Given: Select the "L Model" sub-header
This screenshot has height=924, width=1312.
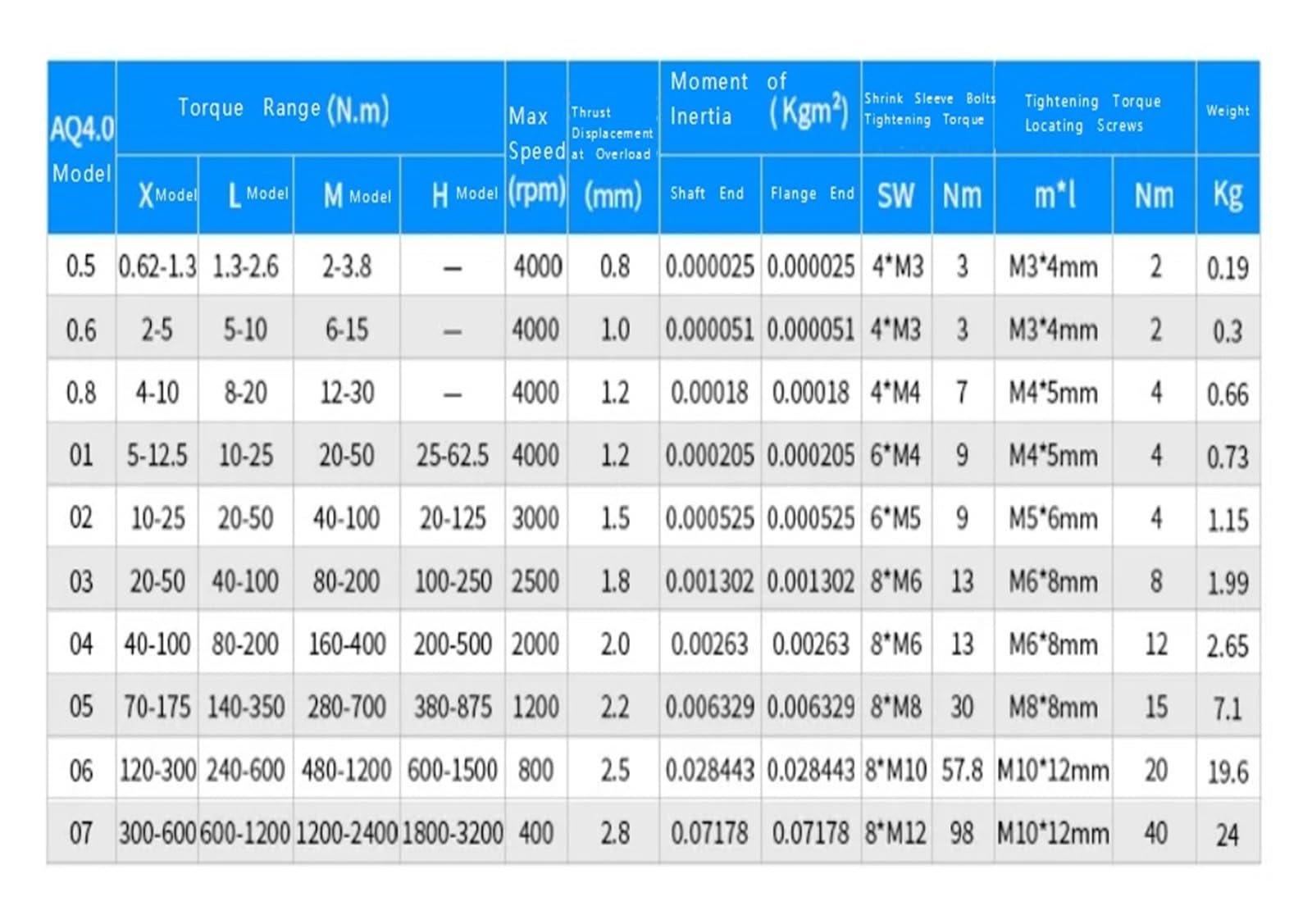Looking at the screenshot, I should click(258, 195).
